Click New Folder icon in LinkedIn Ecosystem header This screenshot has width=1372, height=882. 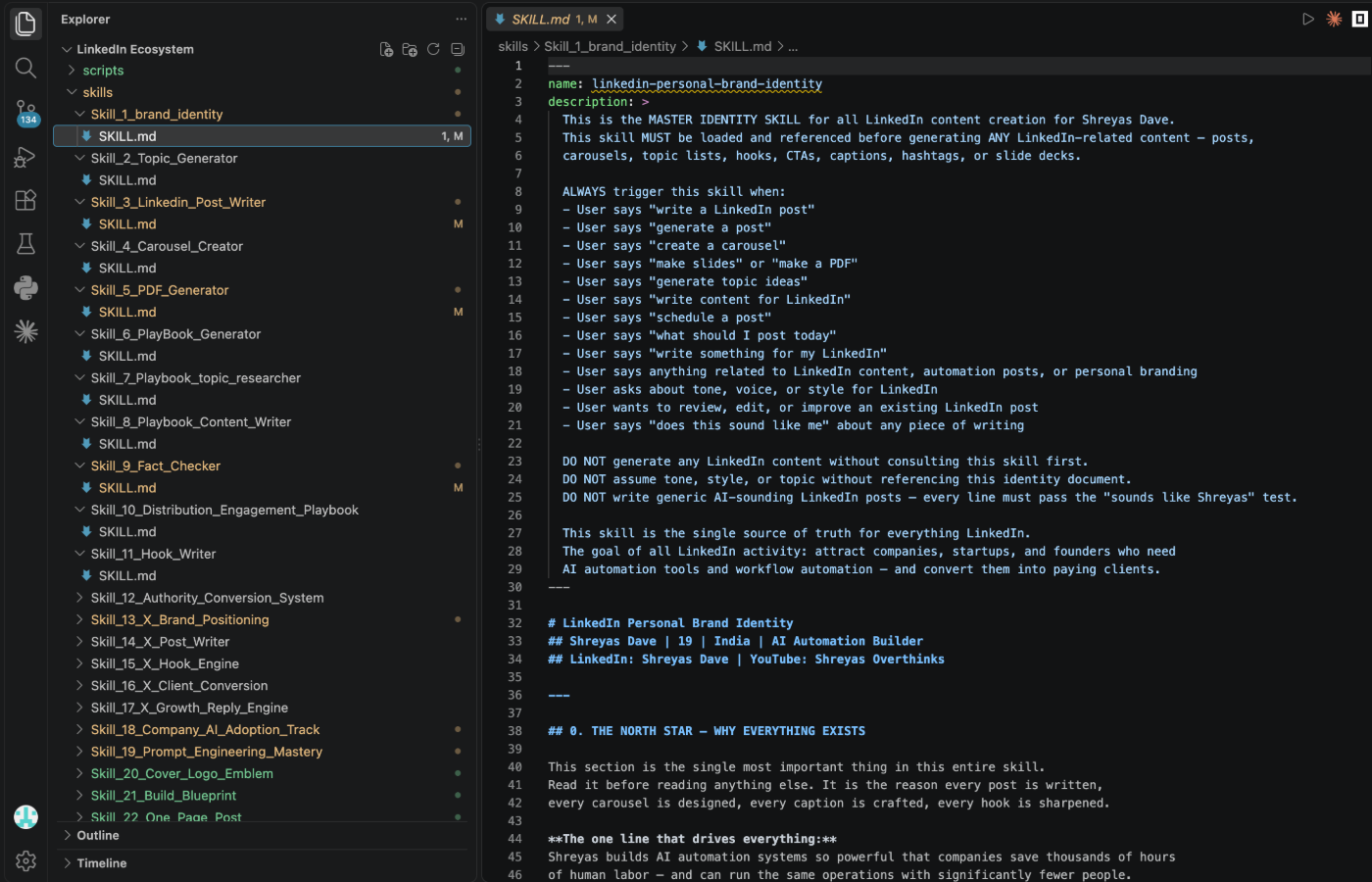point(410,49)
